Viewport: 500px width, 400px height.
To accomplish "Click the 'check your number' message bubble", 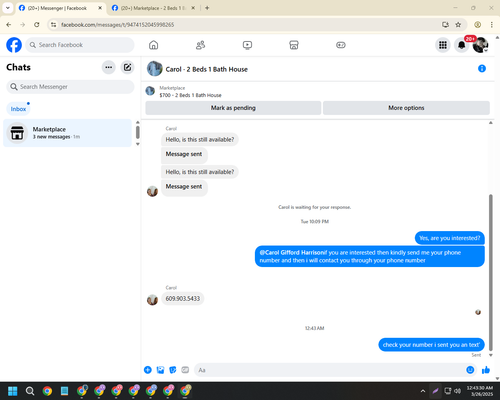I will click(x=431, y=345).
